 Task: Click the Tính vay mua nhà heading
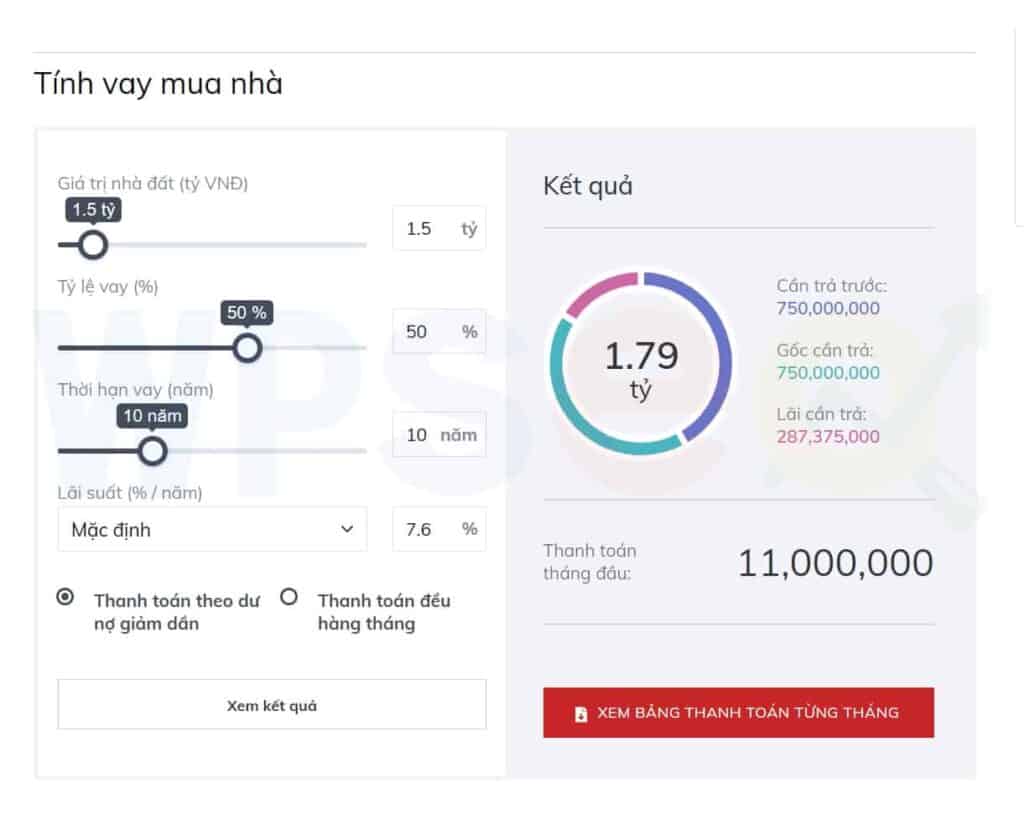(158, 84)
